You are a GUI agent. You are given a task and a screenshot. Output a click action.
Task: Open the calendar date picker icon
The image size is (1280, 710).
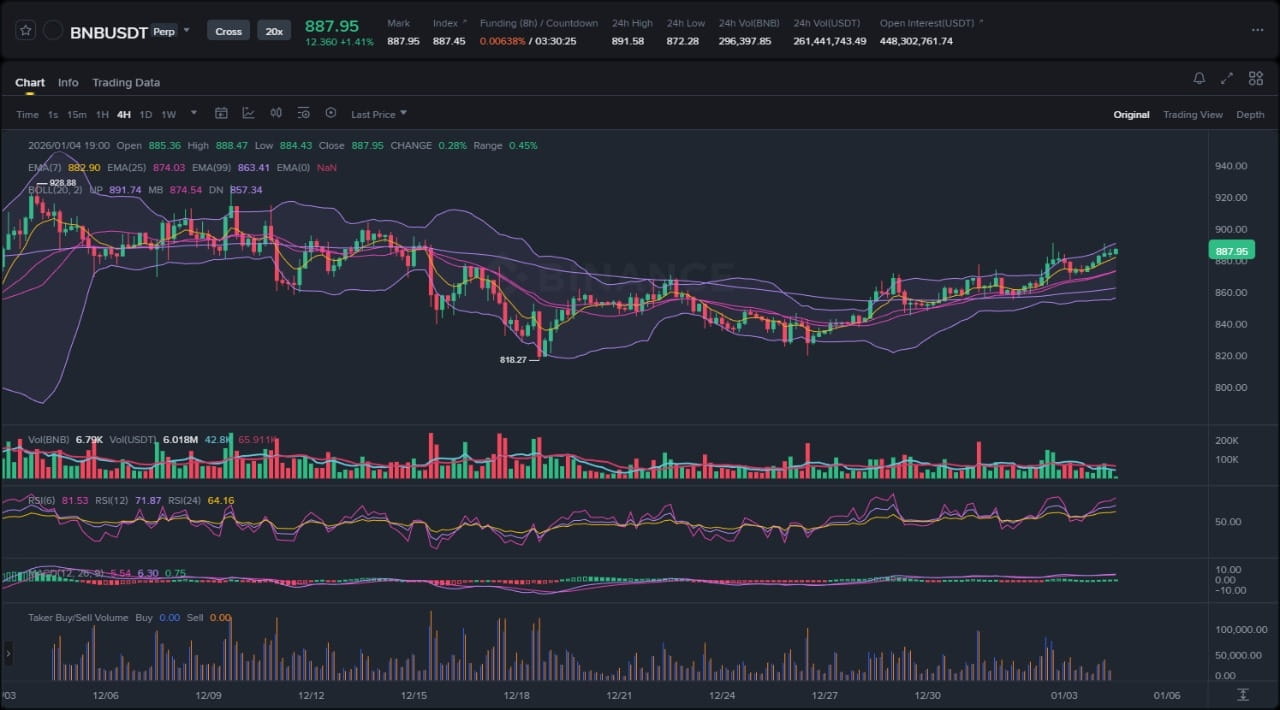221,114
